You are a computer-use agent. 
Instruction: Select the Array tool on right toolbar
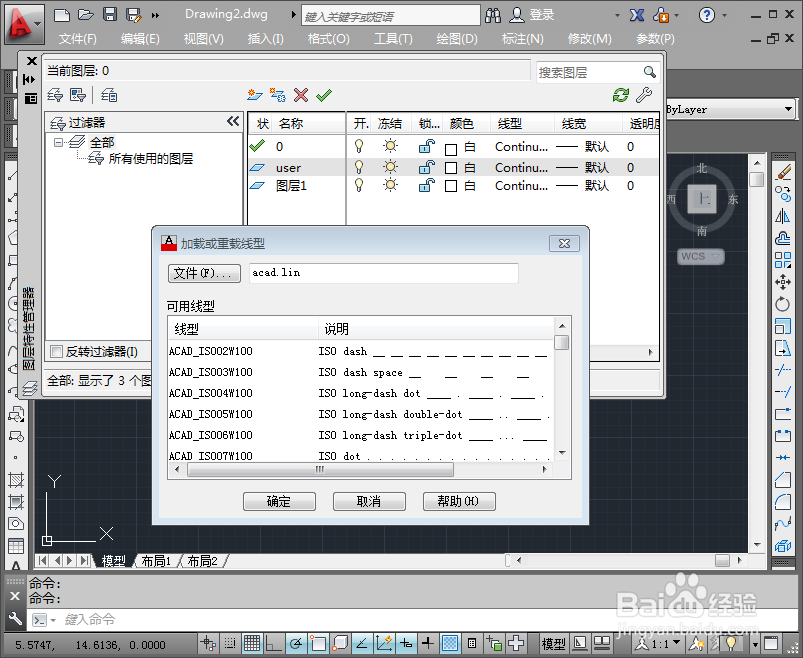tap(783, 260)
